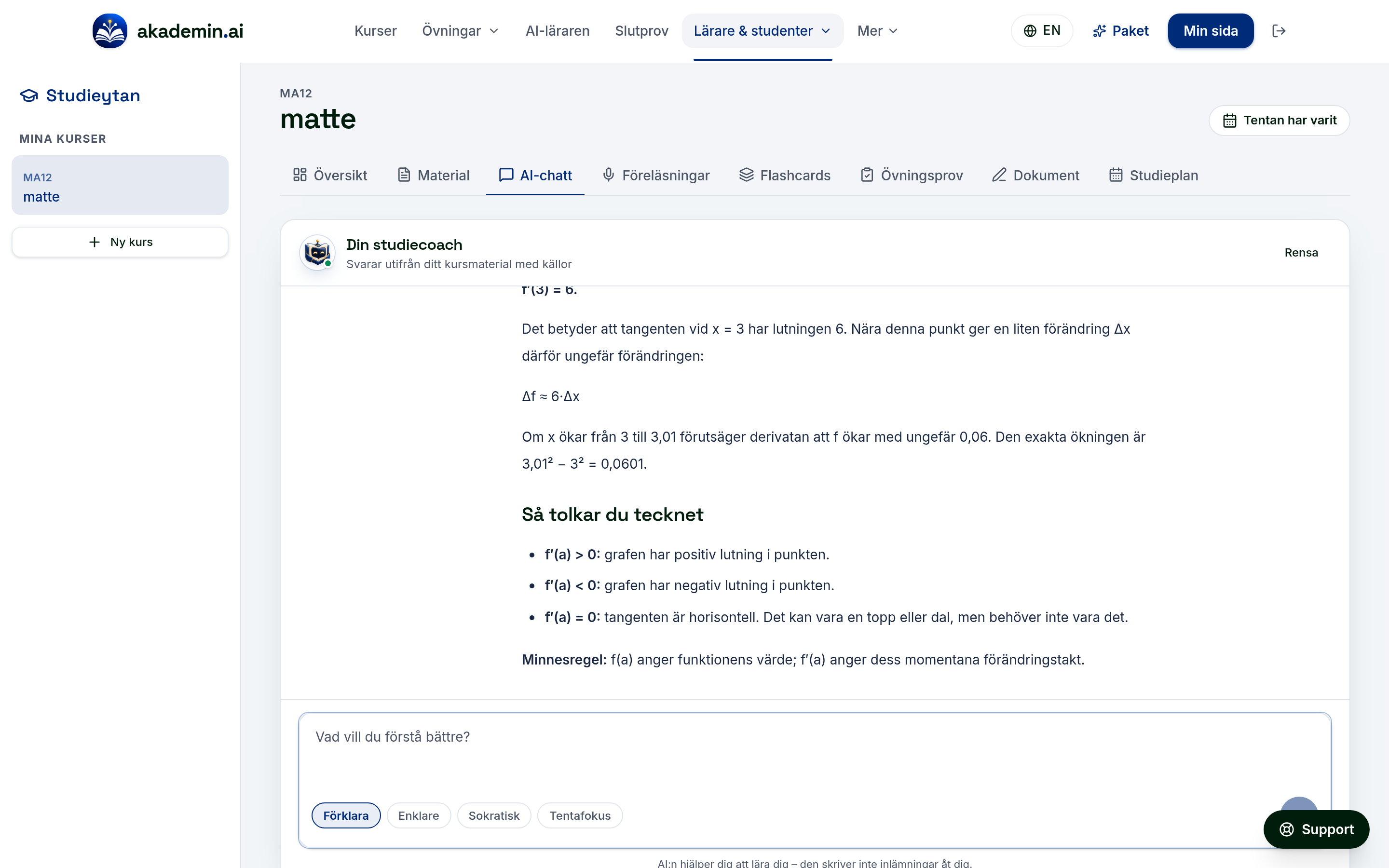The image size is (1389, 868).
Task: Open AI-läraren in the top navigation
Action: coord(558,31)
